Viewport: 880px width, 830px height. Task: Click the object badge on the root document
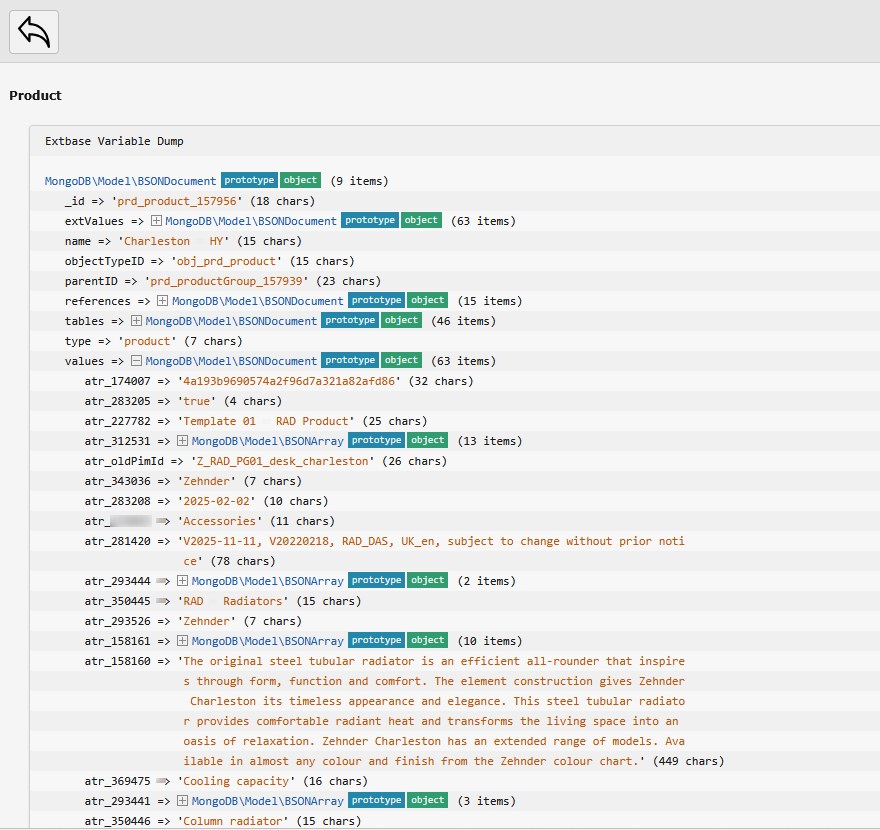[x=300, y=181]
